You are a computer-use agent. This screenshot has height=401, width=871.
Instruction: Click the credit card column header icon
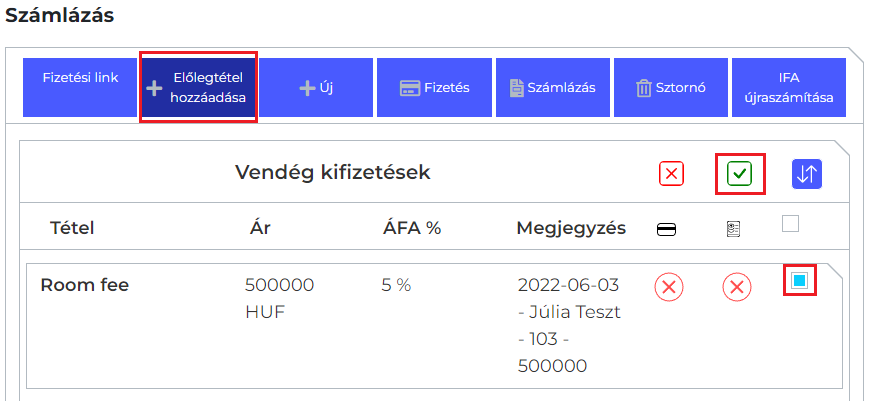pyautogui.click(x=666, y=229)
